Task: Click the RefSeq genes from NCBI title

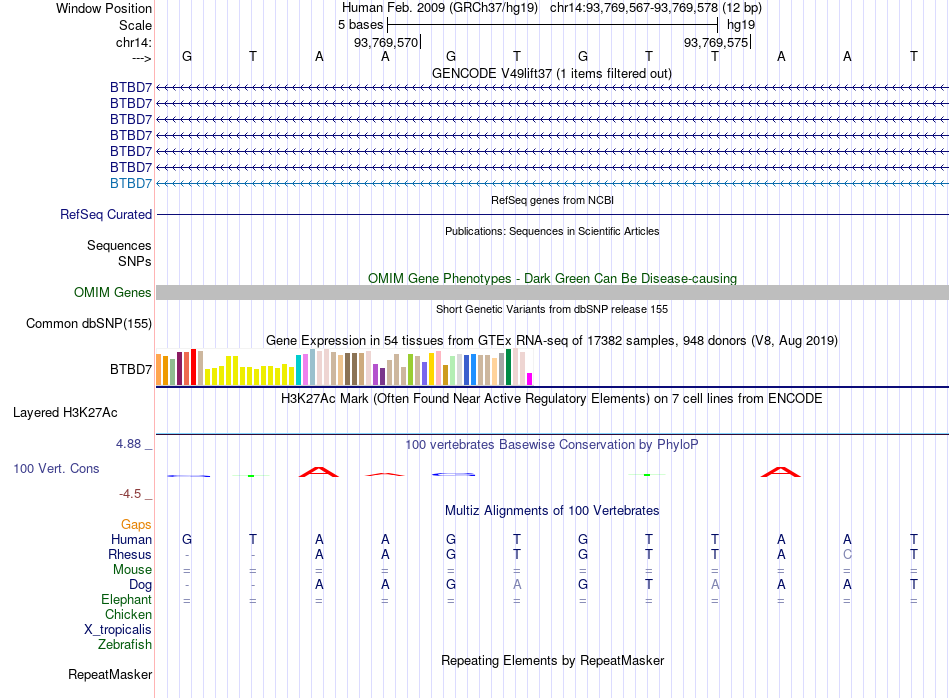Action: pyautogui.click(x=553, y=200)
